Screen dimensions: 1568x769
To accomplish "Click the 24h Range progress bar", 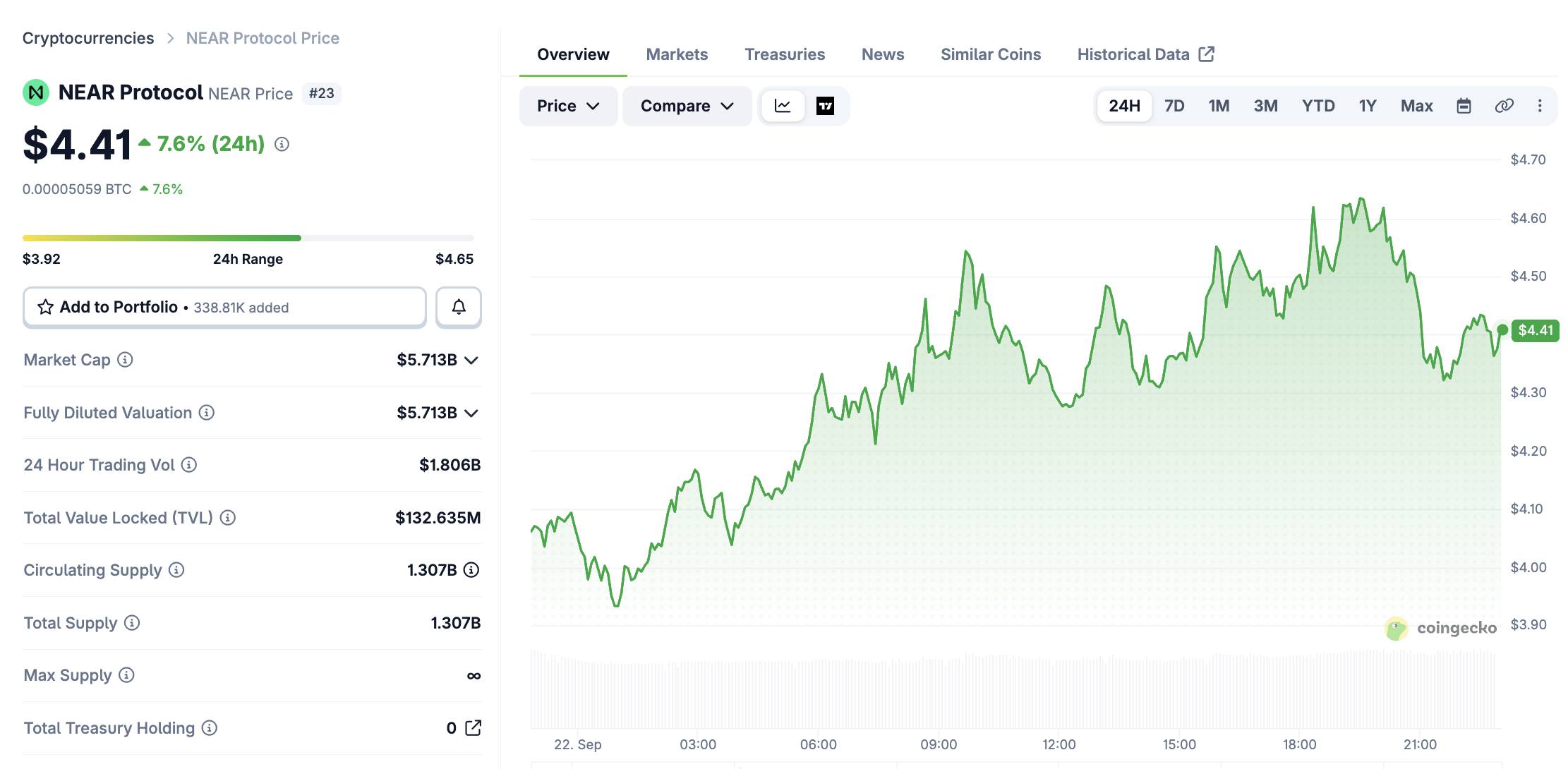I will pos(248,238).
